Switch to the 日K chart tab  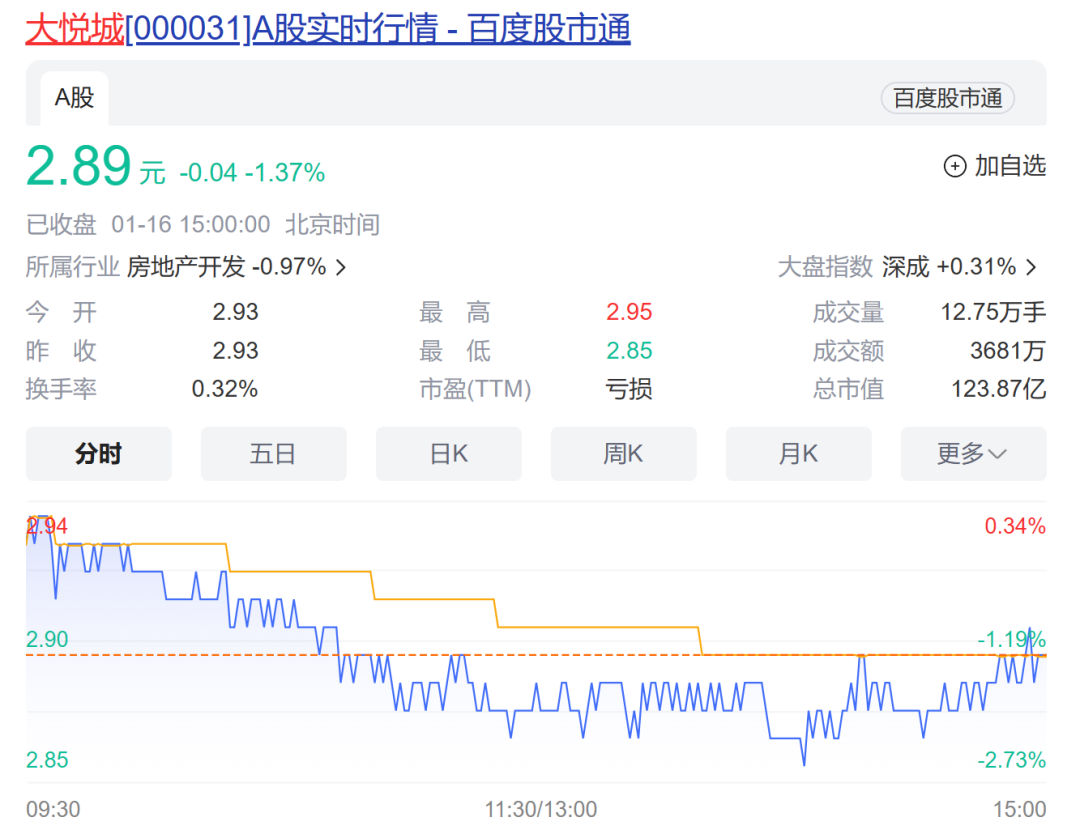pyautogui.click(x=448, y=454)
